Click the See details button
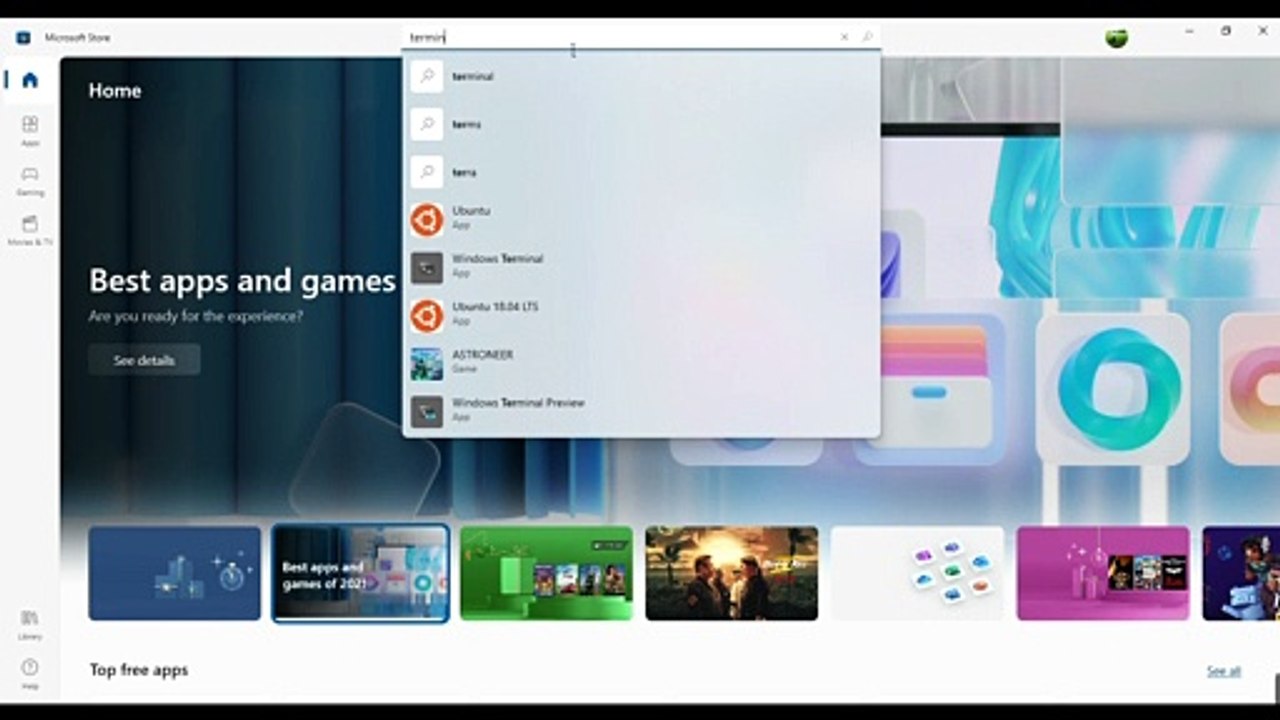 pos(144,360)
